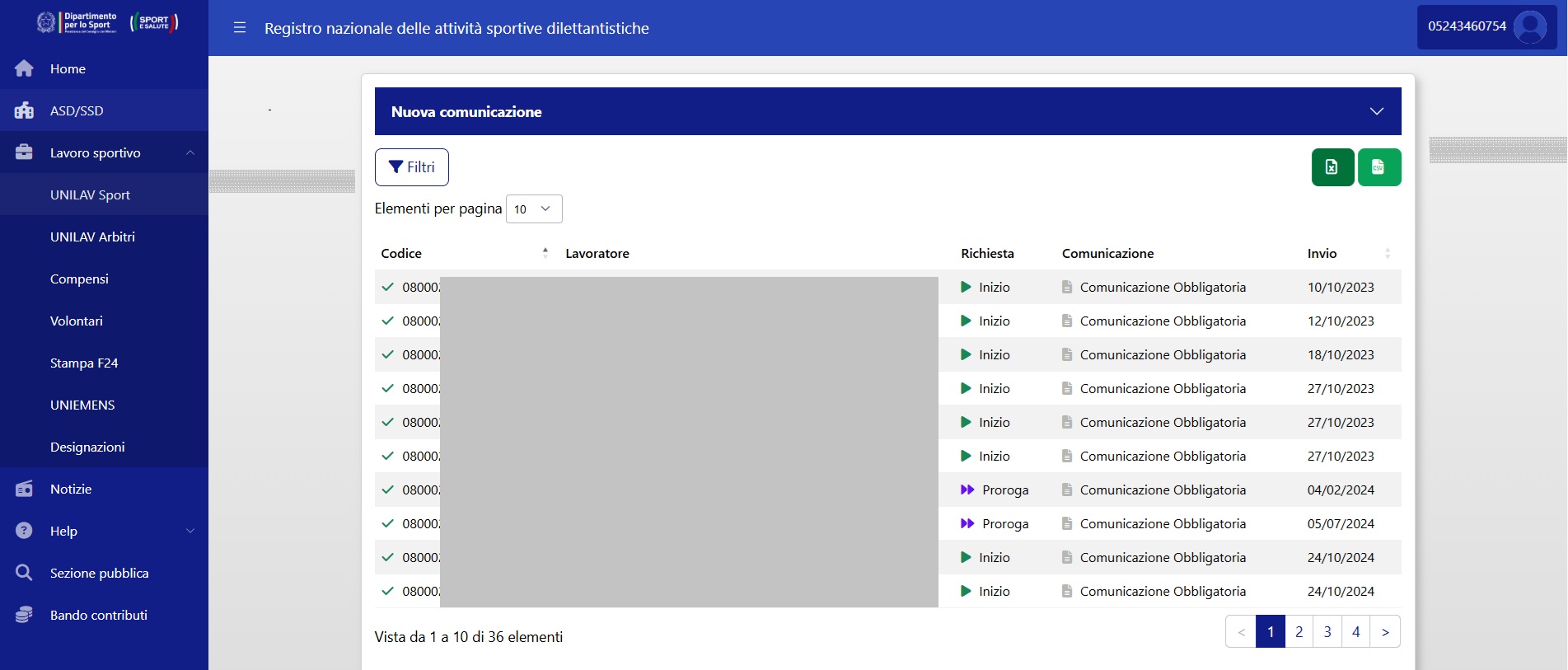
Task: Collapse the Lavoro sportivo menu
Action: [x=190, y=152]
